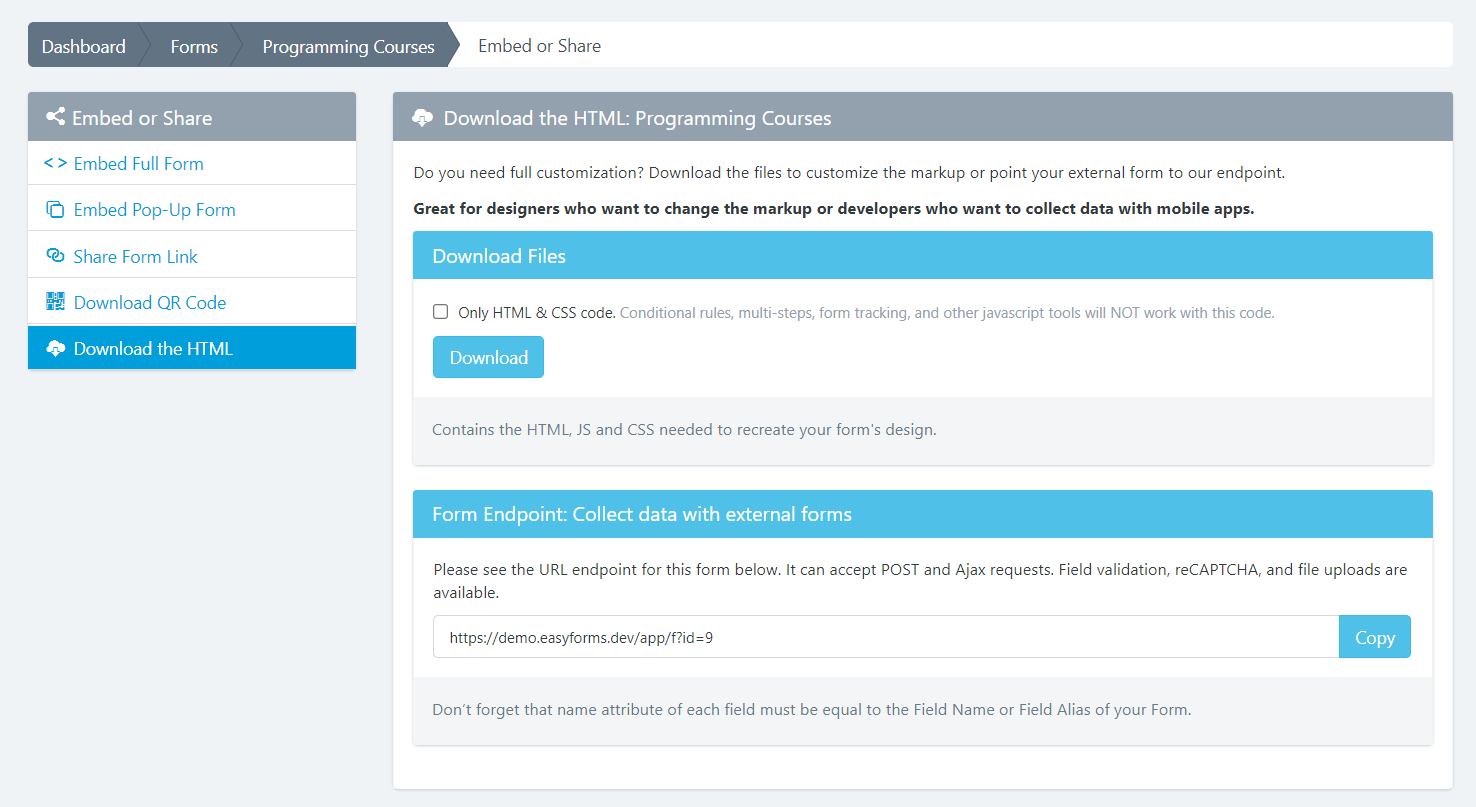Click the QR code icon in the sidebar
This screenshot has height=807, width=1476.
point(55,302)
